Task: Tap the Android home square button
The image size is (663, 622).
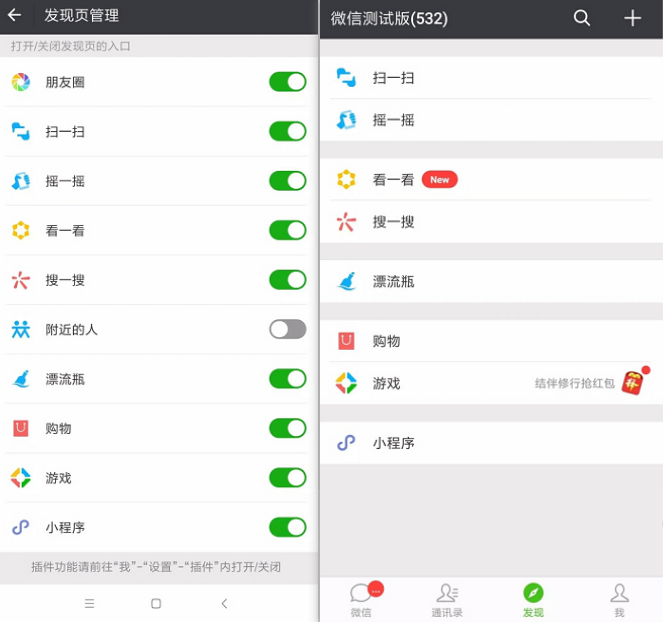Action: point(156,603)
